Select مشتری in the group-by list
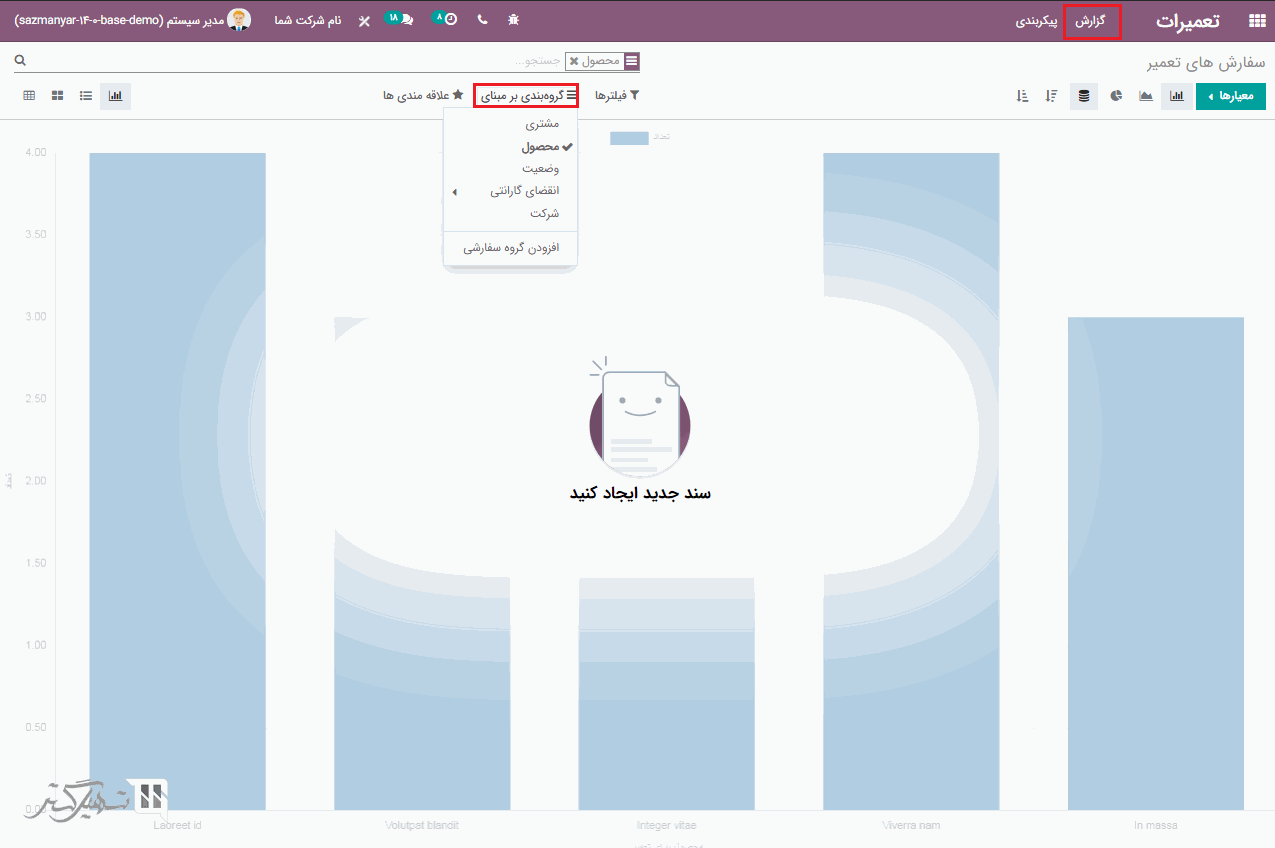1275x848 pixels. point(541,124)
